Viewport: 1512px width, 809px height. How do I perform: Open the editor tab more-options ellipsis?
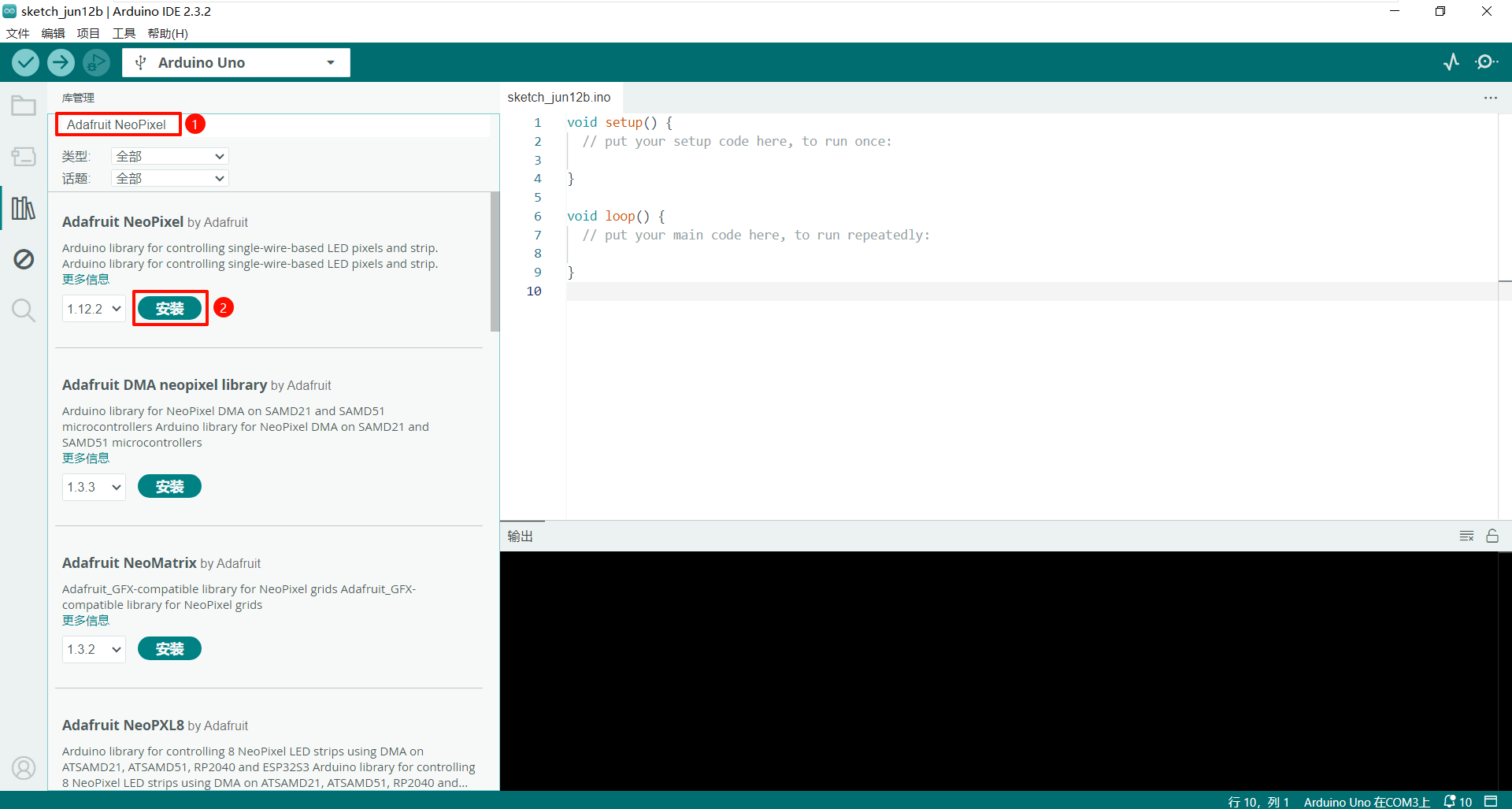[1491, 98]
